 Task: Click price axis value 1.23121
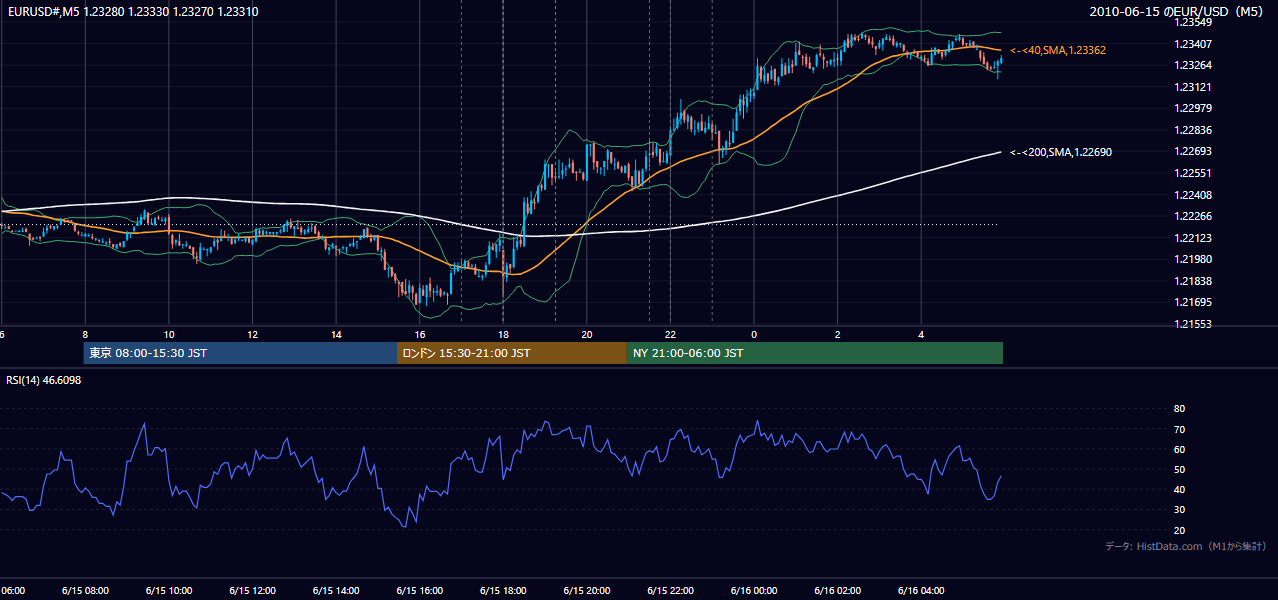click(x=1193, y=87)
